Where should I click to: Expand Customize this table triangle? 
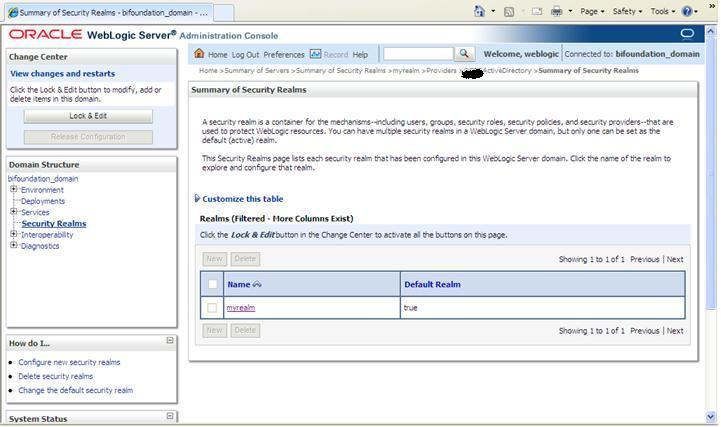(197, 198)
